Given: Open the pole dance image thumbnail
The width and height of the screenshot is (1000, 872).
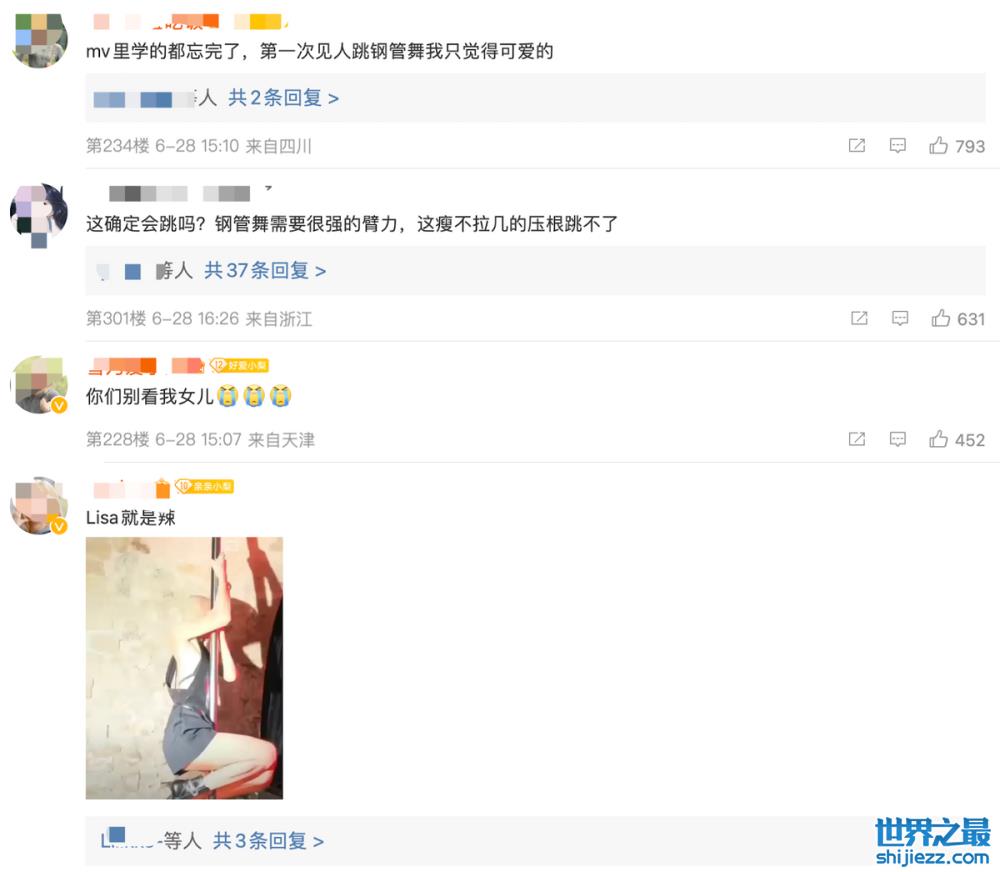Looking at the screenshot, I should 184,668.
